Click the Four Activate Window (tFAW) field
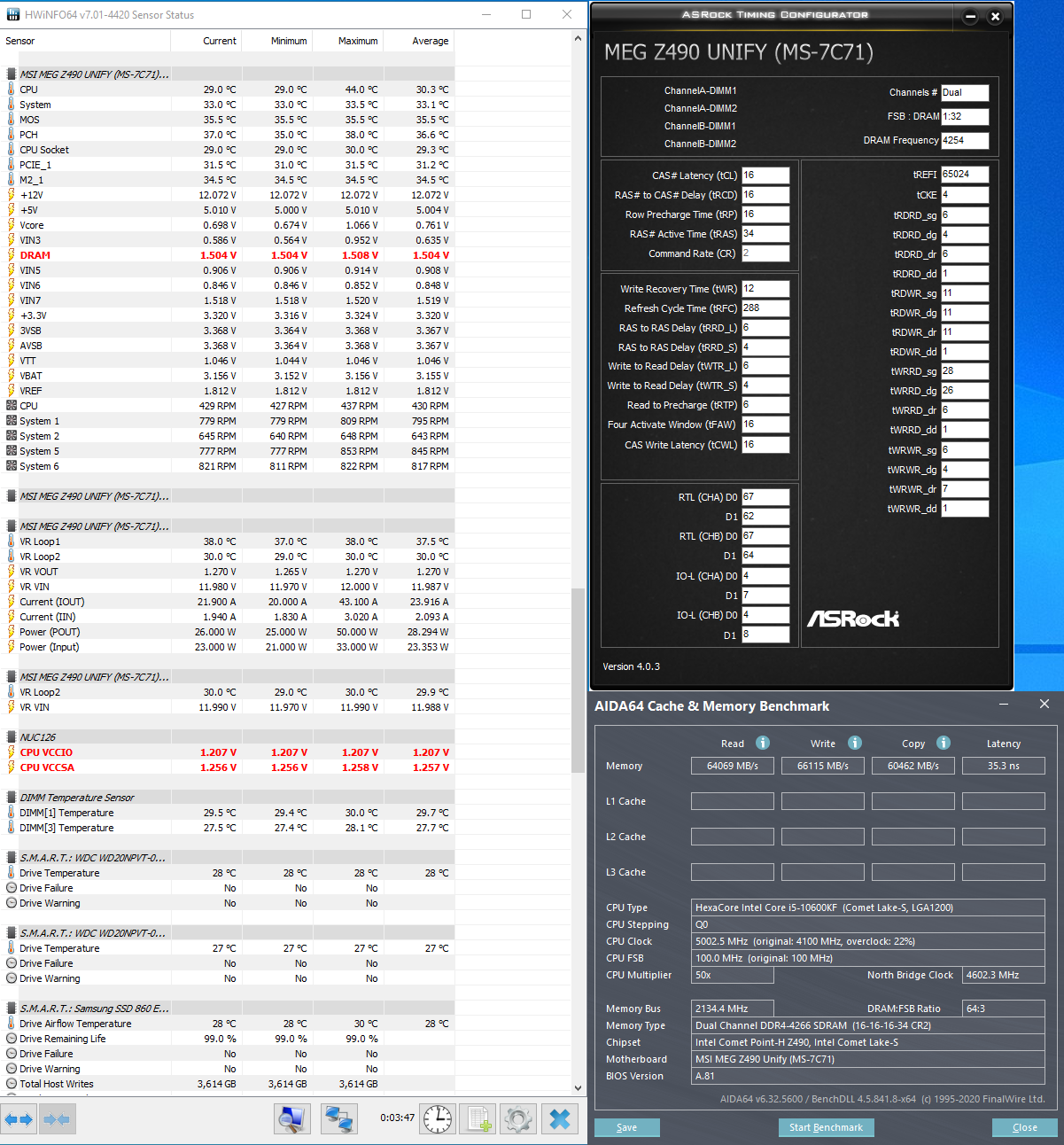1064x1145 pixels. coord(765,425)
